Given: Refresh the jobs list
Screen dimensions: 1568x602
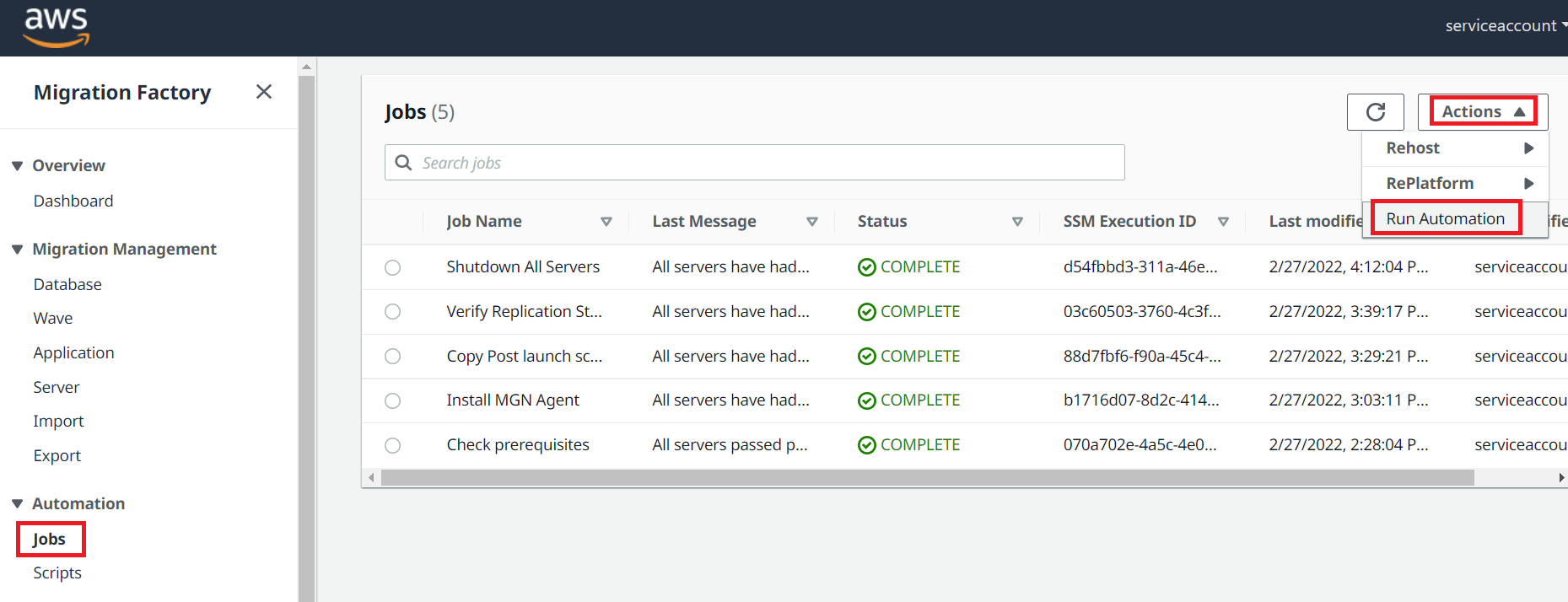Looking at the screenshot, I should coord(1375,112).
